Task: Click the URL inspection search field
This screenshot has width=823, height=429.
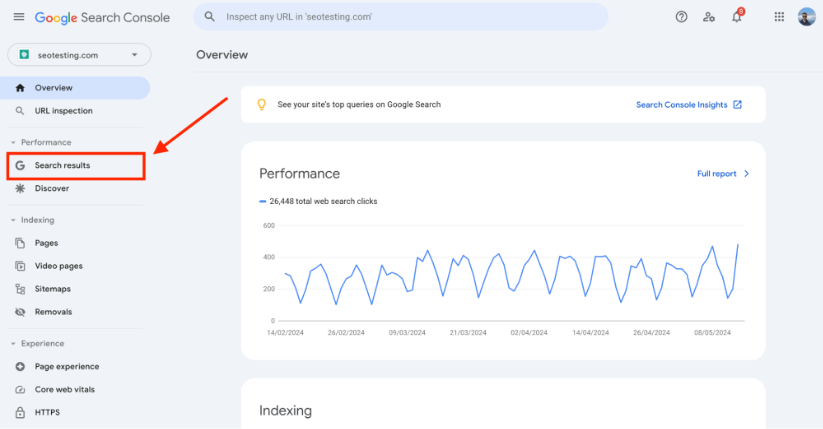Action: click(400, 17)
